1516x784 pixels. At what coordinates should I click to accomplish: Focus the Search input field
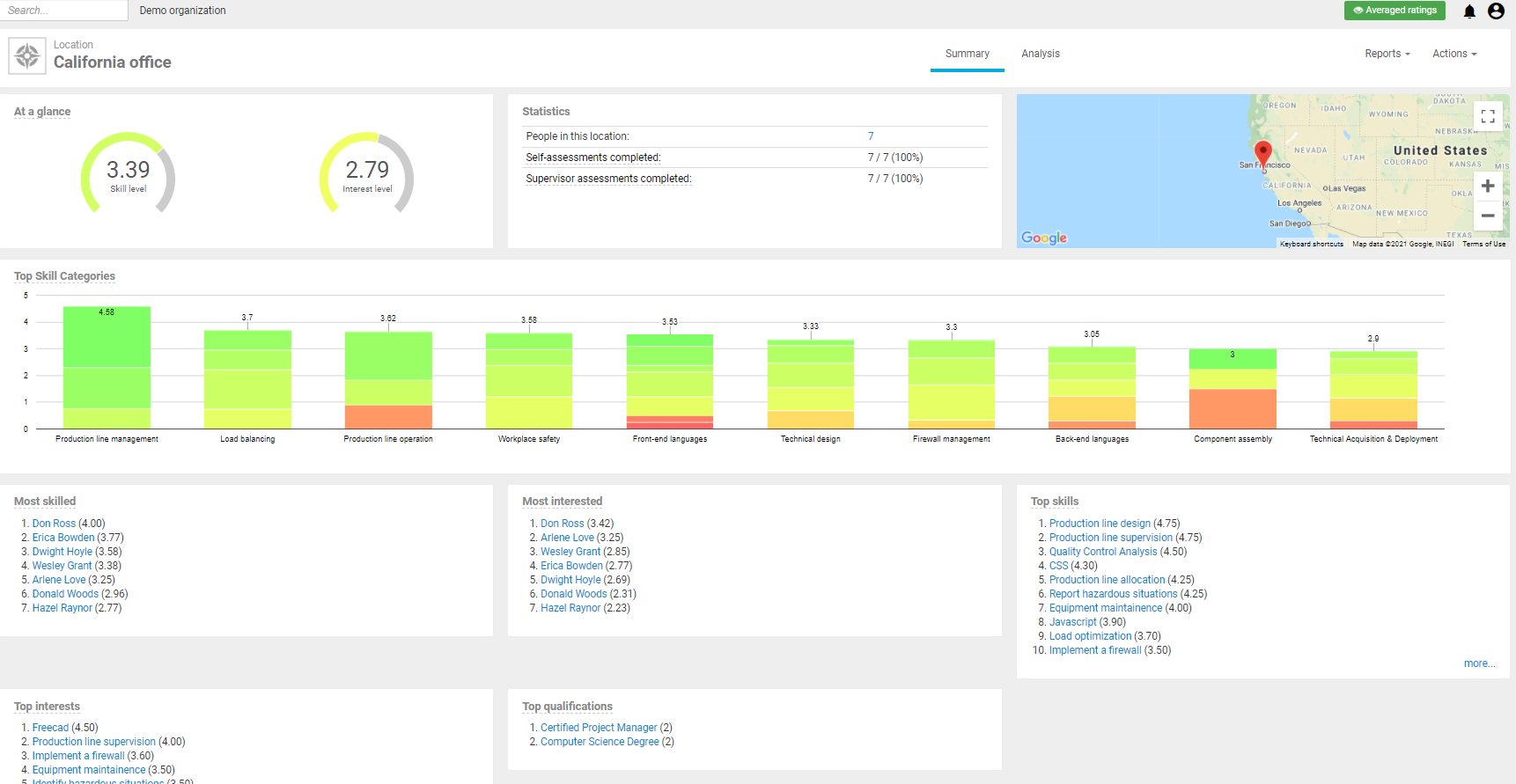pyautogui.click(x=64, y=11)
